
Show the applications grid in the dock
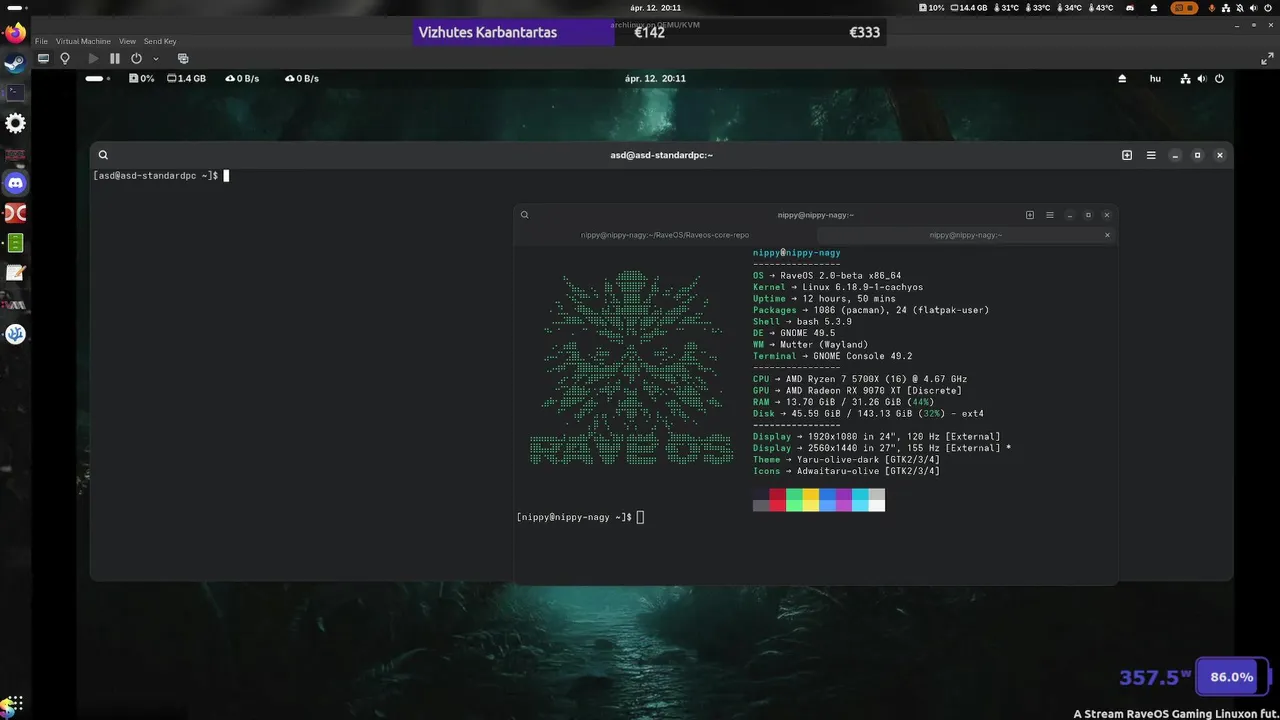pos(15,703)
